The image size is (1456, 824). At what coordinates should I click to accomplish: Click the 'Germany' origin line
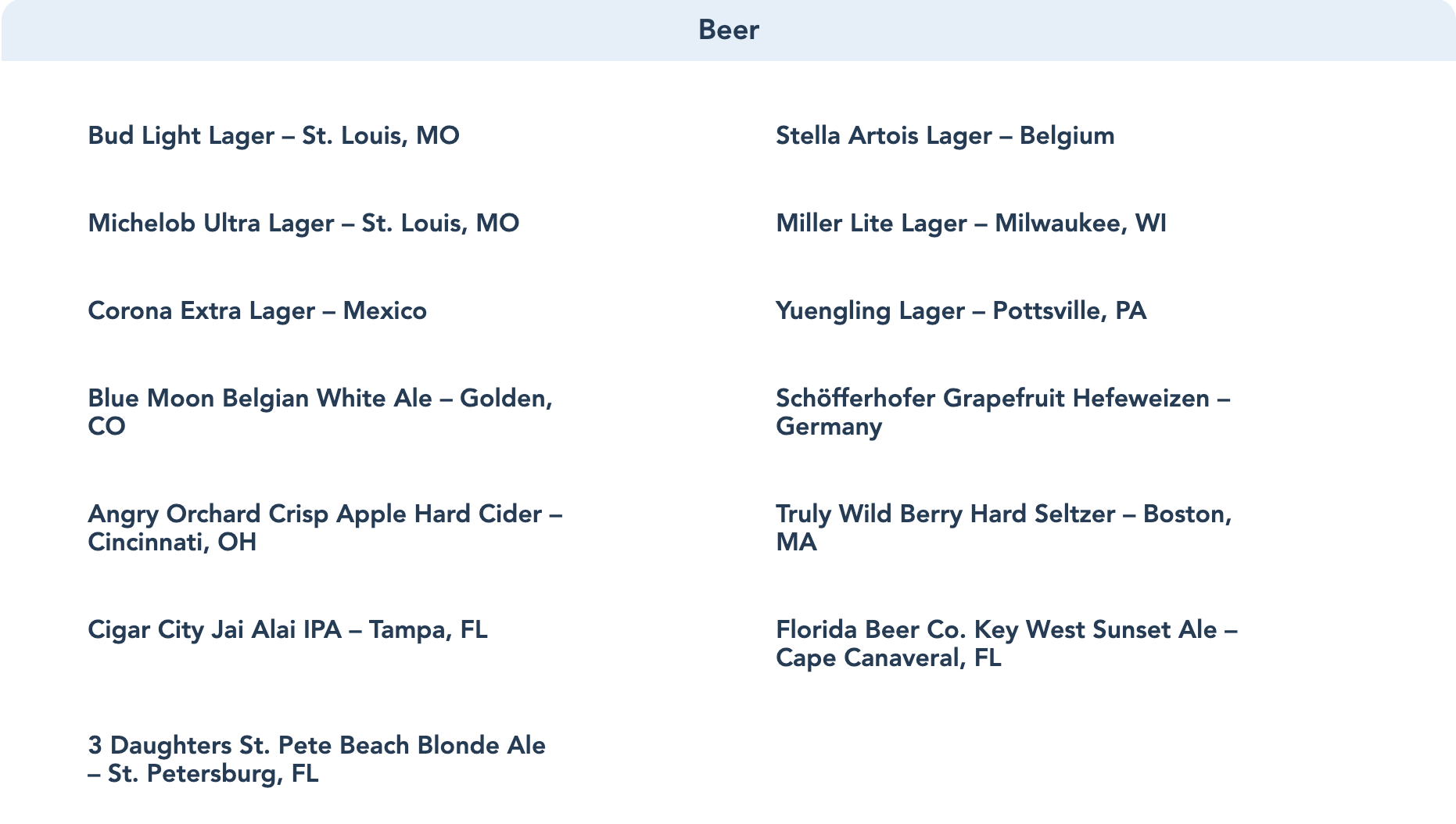pyautogui.click(x=829, y=427)
